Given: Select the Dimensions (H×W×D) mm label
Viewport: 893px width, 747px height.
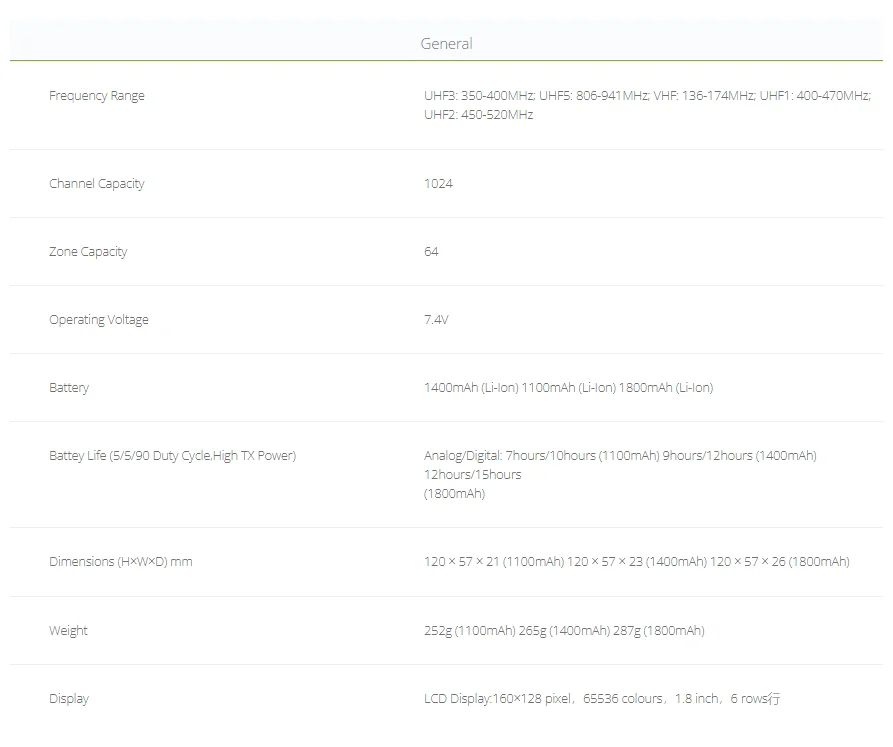Looking at the screenshot, I should tap(121, 562).
